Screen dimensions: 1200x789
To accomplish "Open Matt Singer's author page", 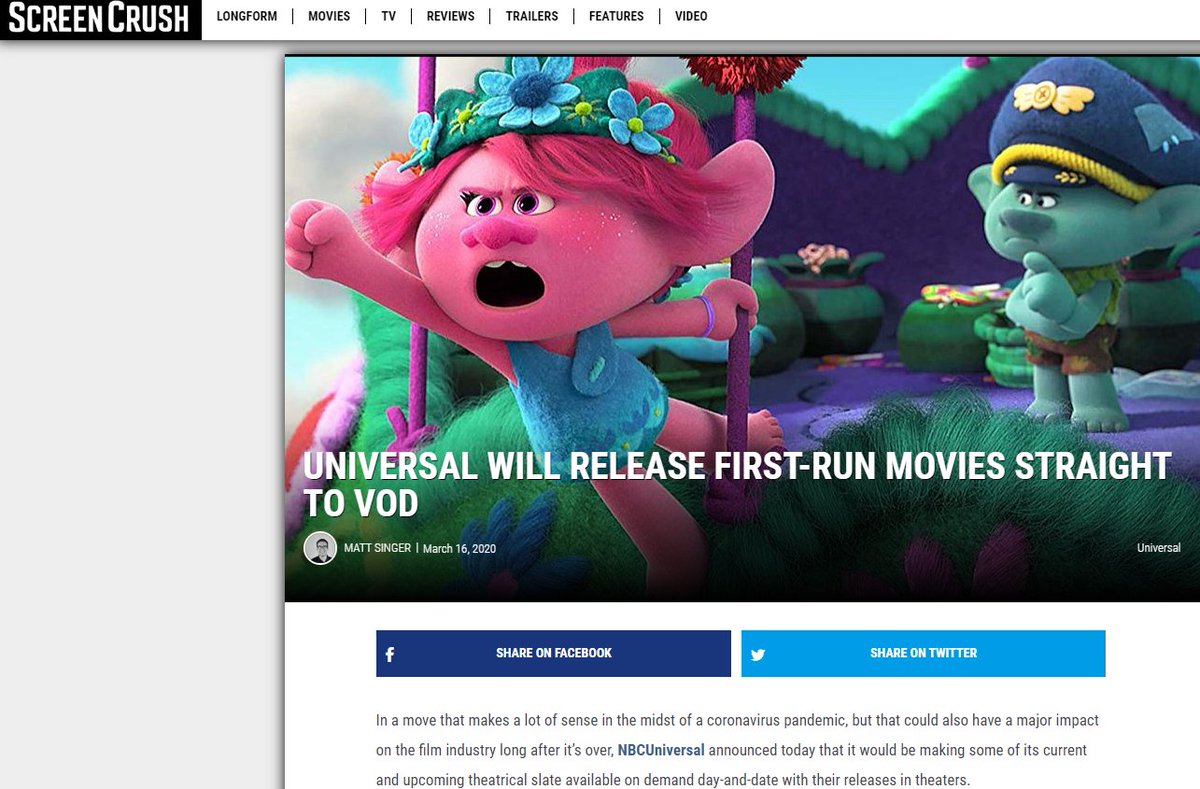I will point(377,548).
